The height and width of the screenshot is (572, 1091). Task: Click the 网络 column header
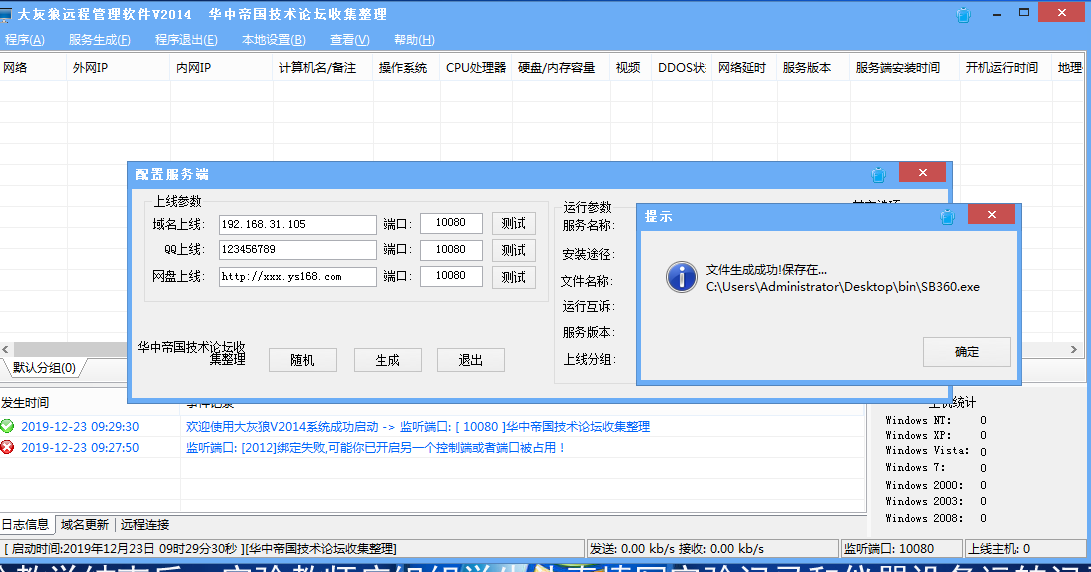[33, 67]
